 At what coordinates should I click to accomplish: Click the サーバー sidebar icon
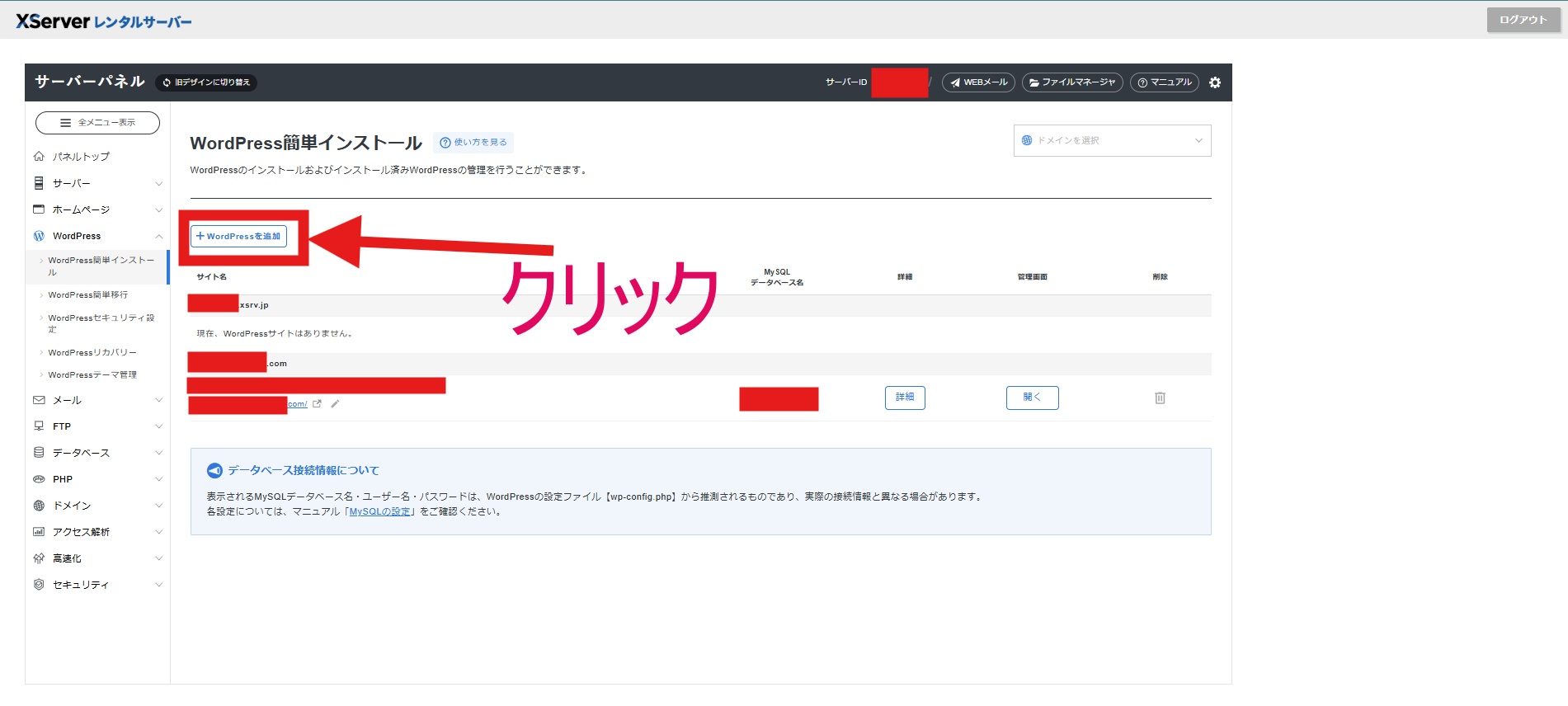pyautogui.click(x=39, y=183)
